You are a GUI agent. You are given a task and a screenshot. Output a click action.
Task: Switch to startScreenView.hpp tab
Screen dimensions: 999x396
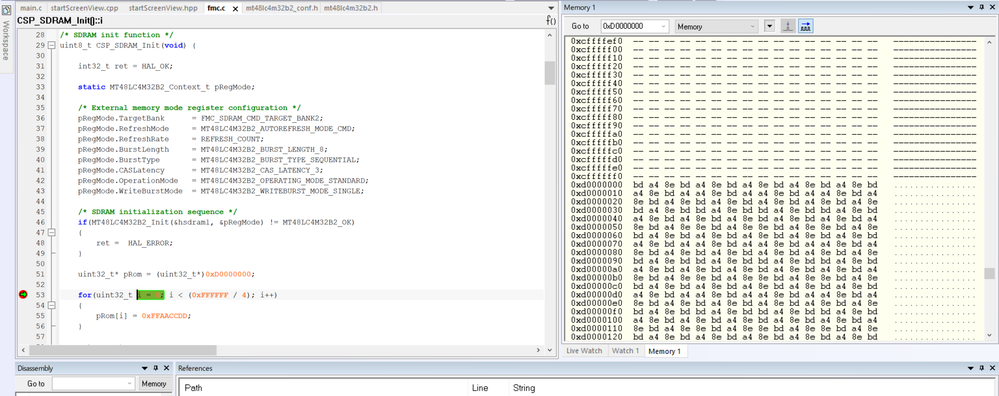163,8
